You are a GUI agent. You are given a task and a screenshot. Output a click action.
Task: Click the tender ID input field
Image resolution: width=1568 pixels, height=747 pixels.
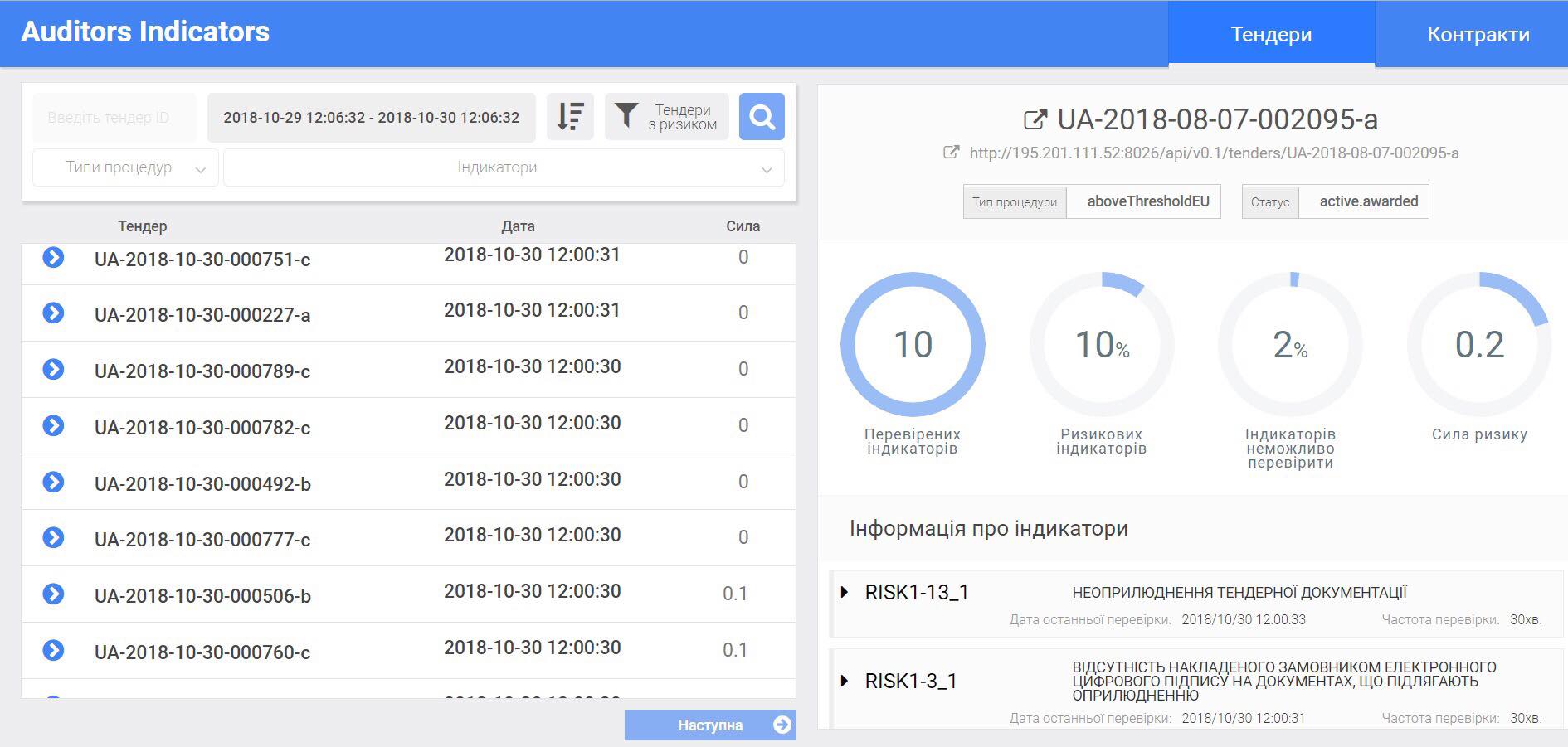tap(114, 118)
